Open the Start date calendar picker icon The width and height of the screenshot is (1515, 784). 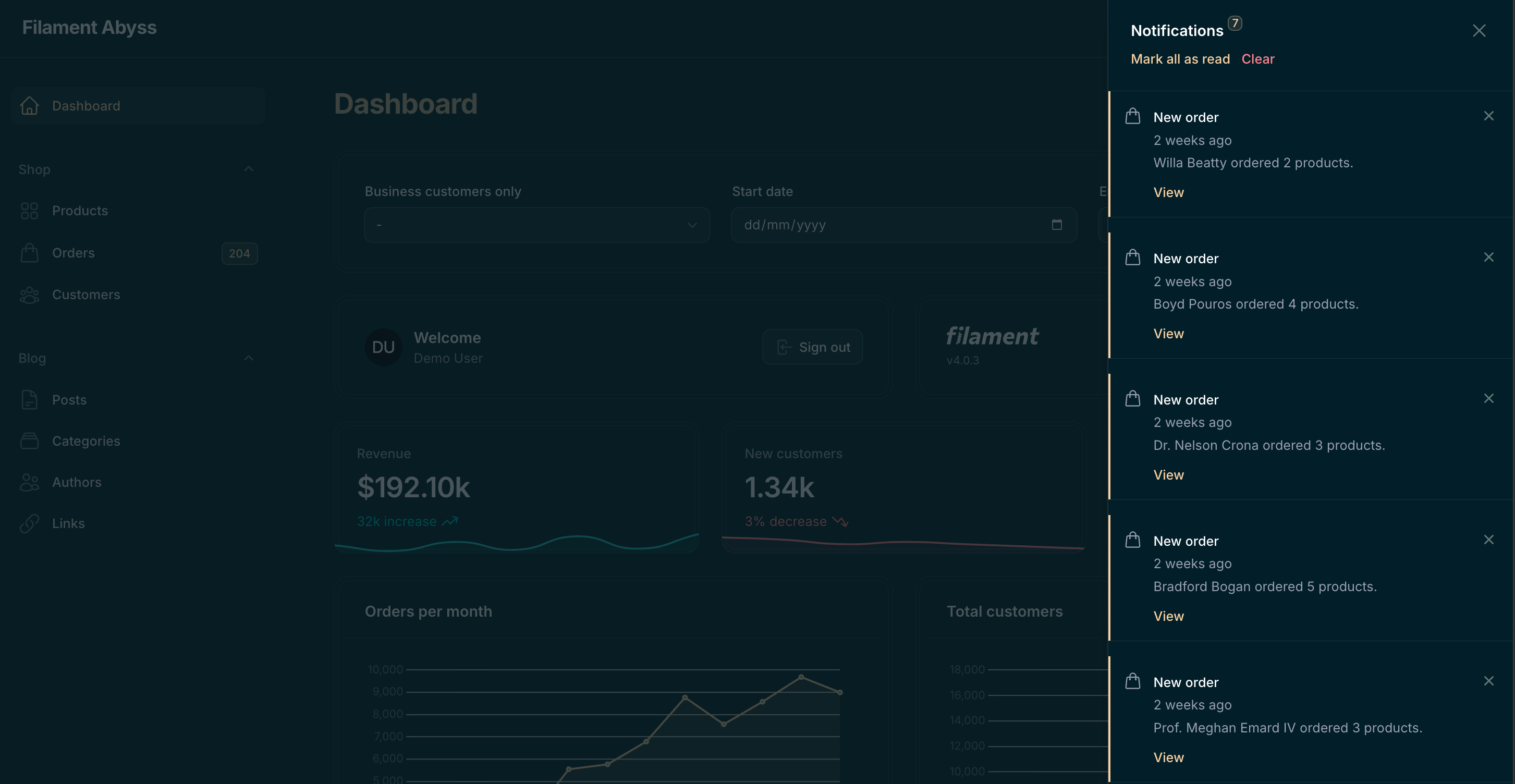(1056, 225)
